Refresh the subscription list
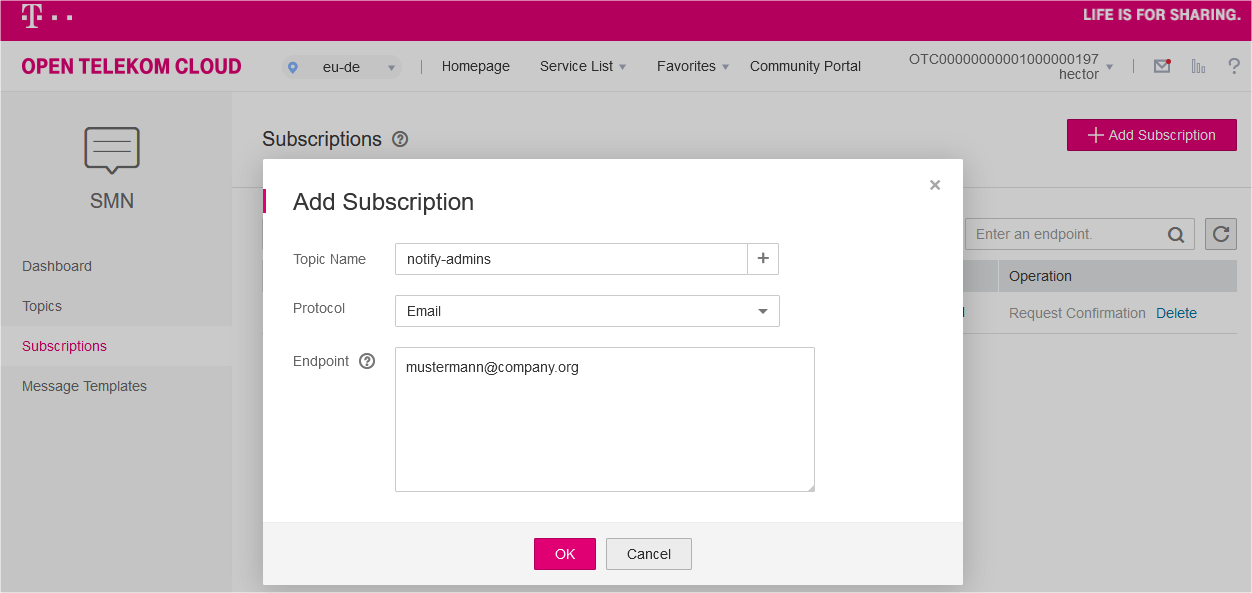This screenshot has height=593, width=1252. [x=1220, y=234]
